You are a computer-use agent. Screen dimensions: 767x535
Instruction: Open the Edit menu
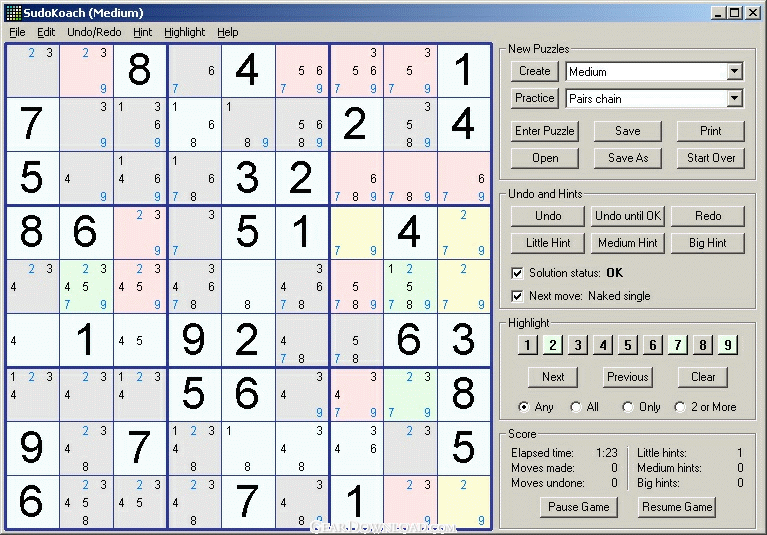click(x=46, y=32)
